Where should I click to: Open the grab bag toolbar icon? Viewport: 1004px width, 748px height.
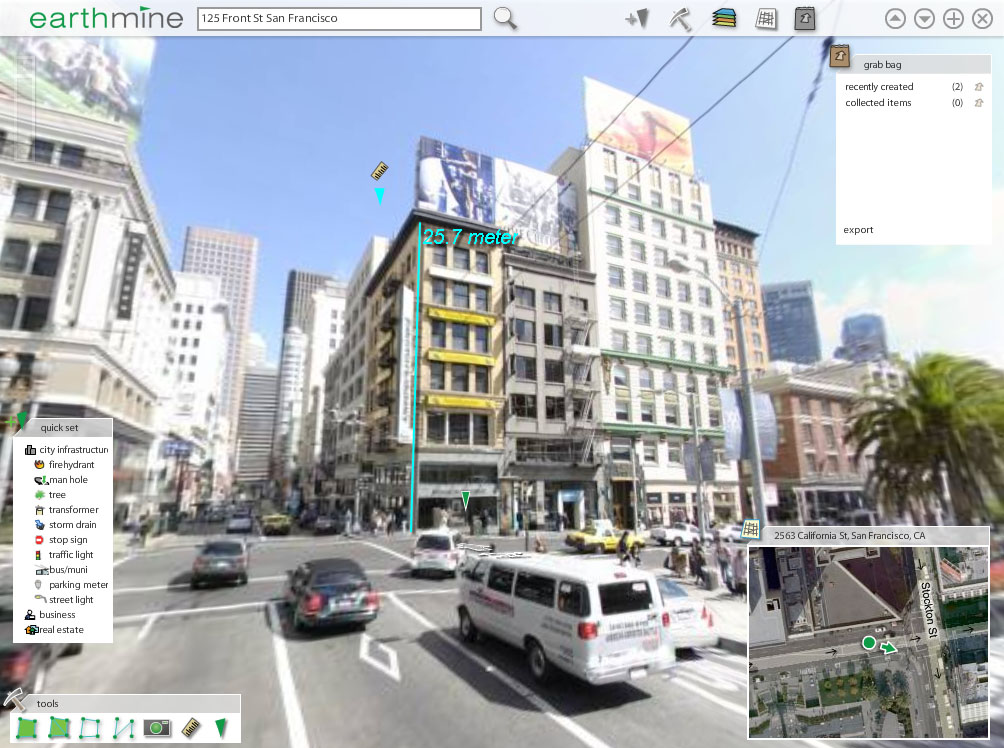tap(805, 19)
